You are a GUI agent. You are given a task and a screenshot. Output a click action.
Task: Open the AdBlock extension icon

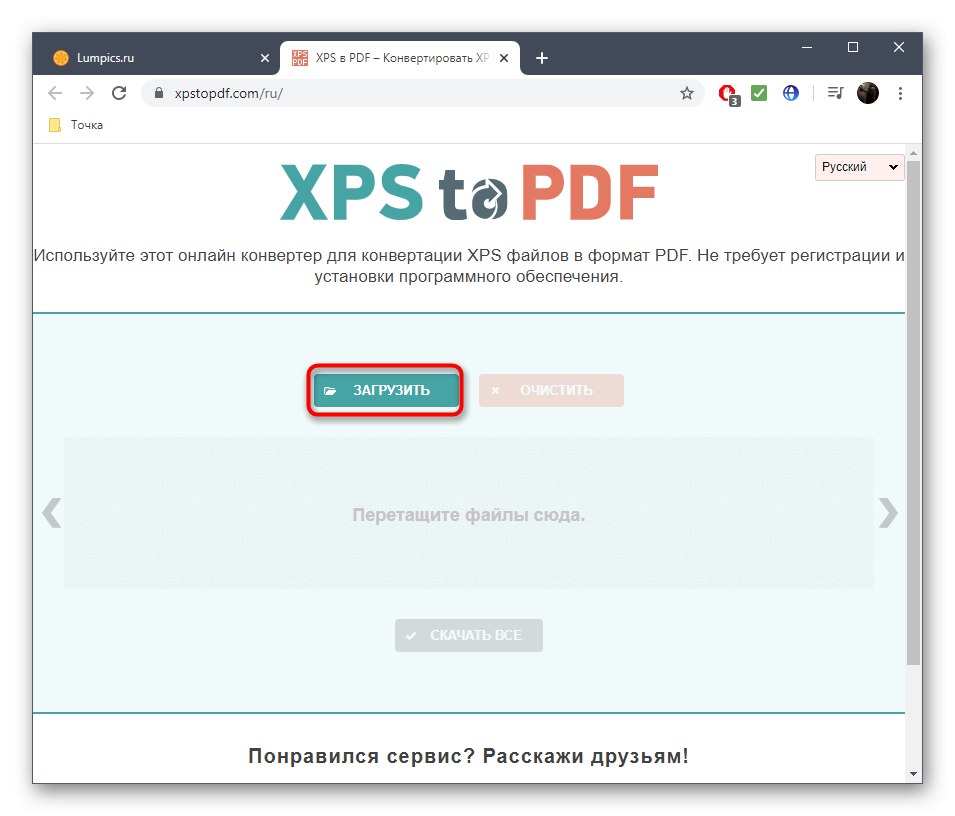(x=727, y=92)
